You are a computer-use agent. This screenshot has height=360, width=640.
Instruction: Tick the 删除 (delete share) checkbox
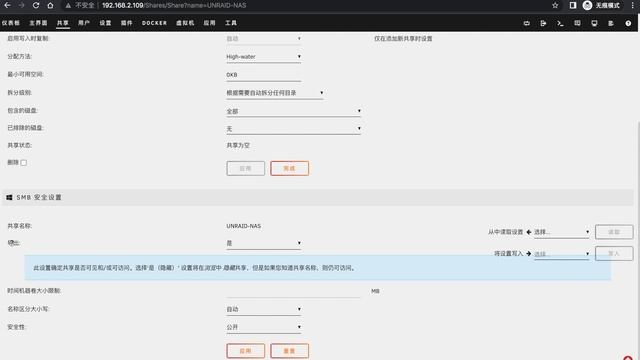[24, 163]
